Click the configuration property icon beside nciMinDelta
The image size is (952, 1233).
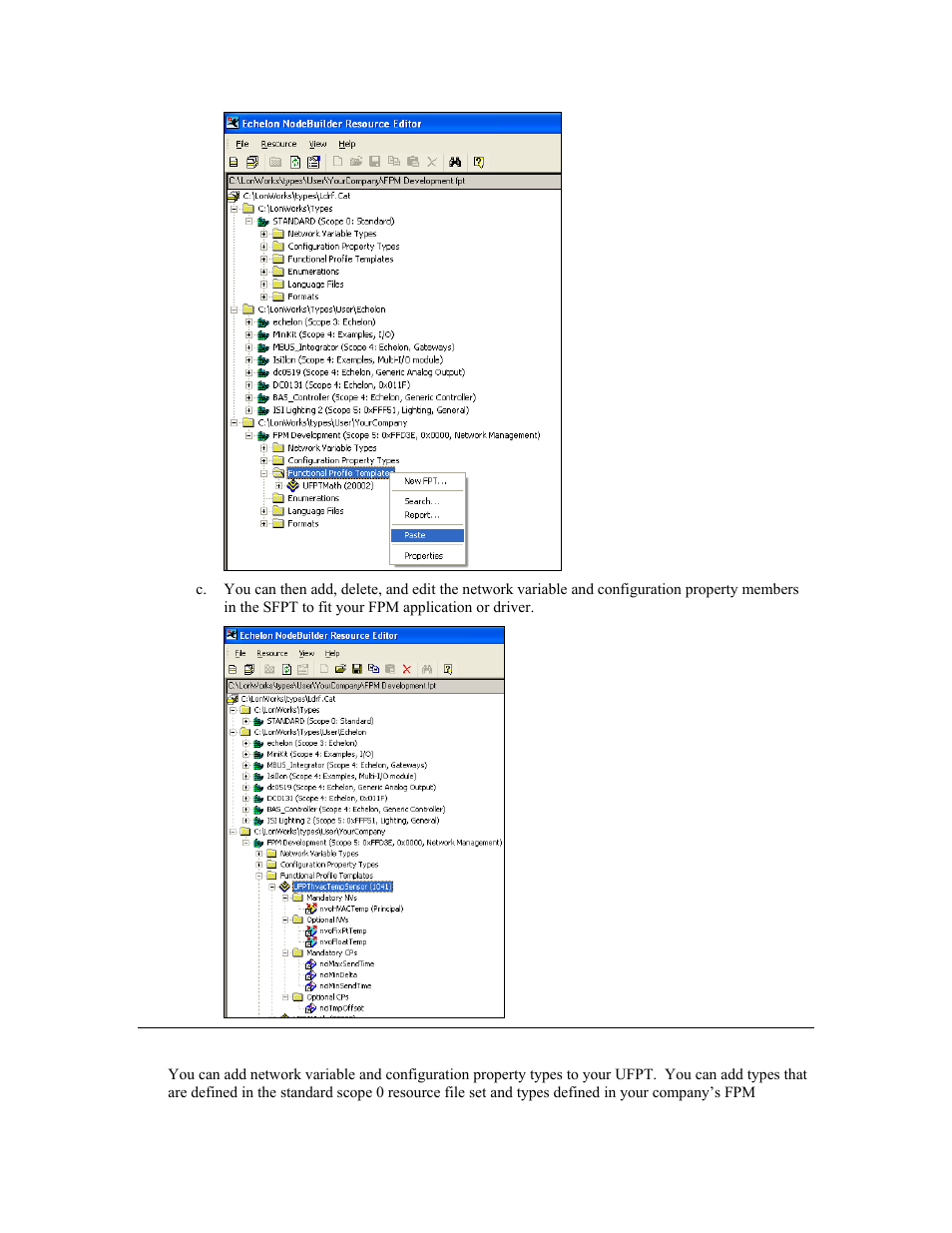[x=311, y=974]
